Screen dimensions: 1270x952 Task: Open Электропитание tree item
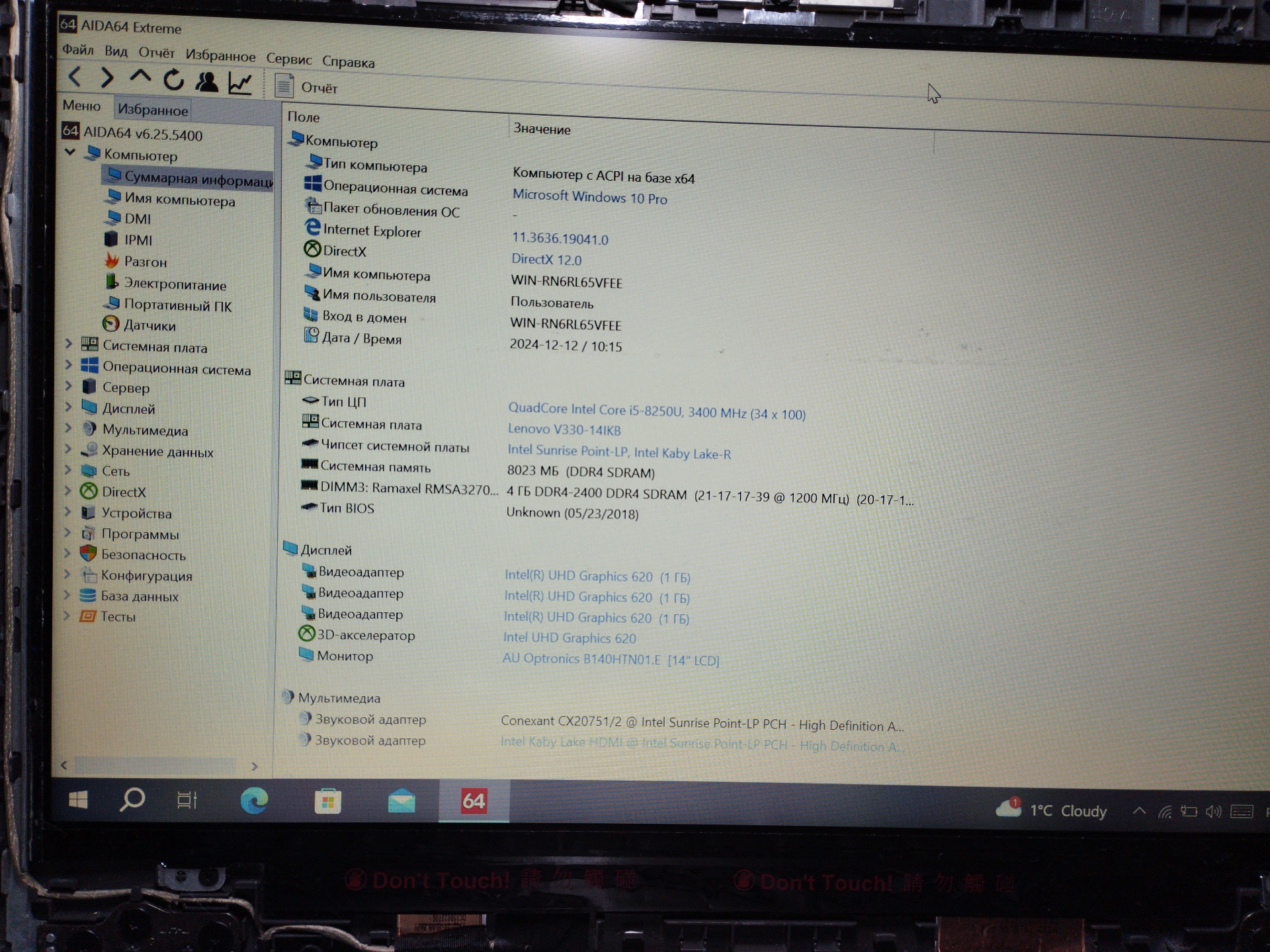pos(165,284)
